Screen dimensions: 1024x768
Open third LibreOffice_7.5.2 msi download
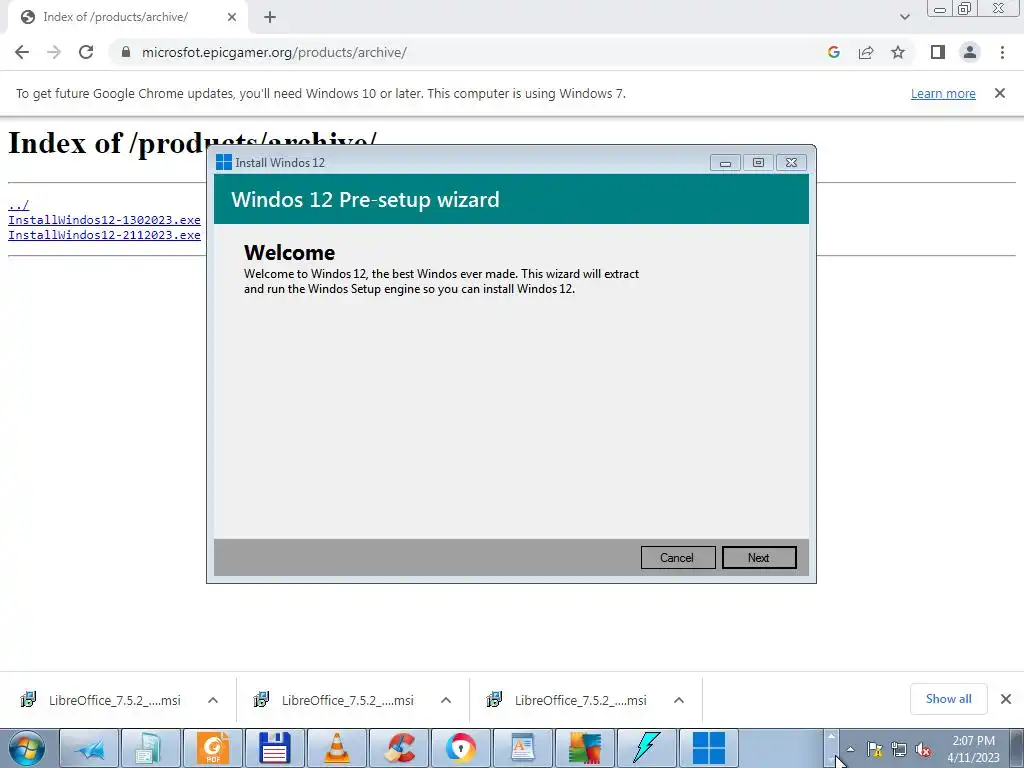[x=567, y=700]
